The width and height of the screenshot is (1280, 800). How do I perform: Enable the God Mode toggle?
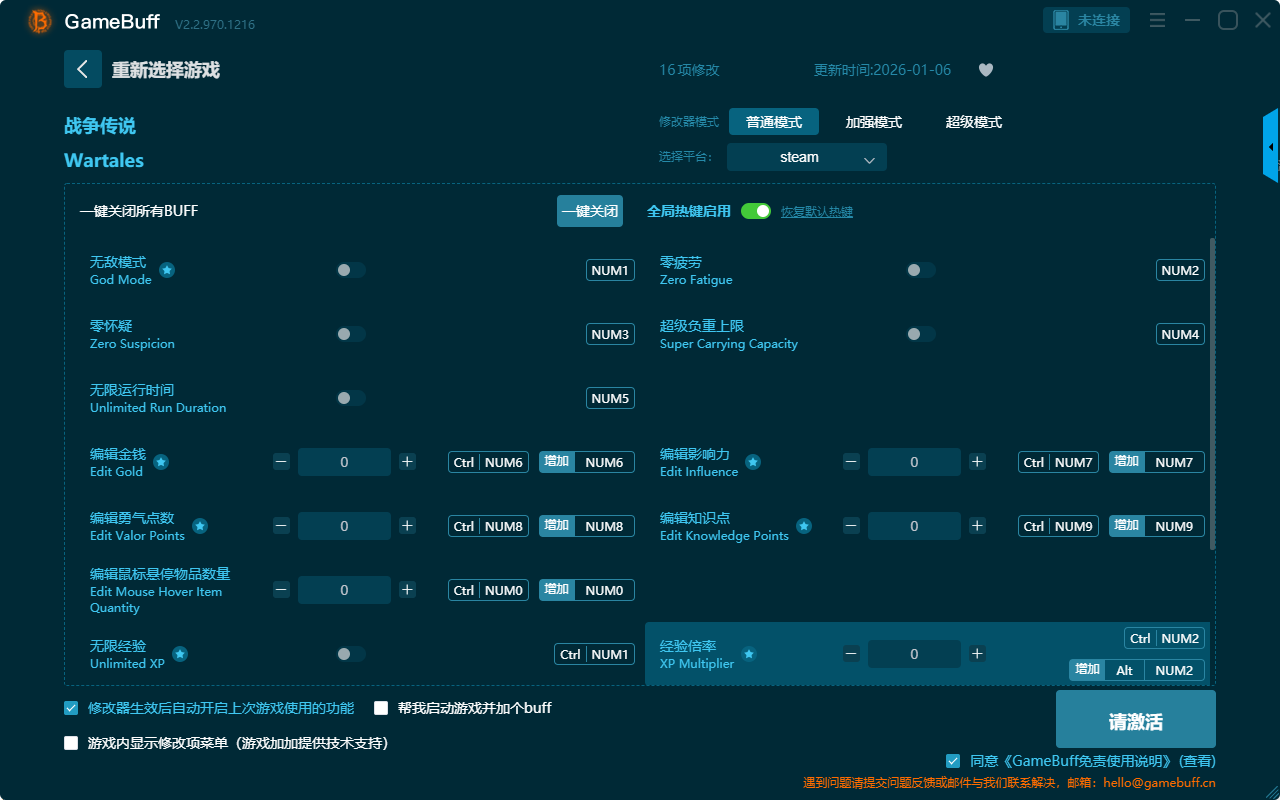point(351,270)
